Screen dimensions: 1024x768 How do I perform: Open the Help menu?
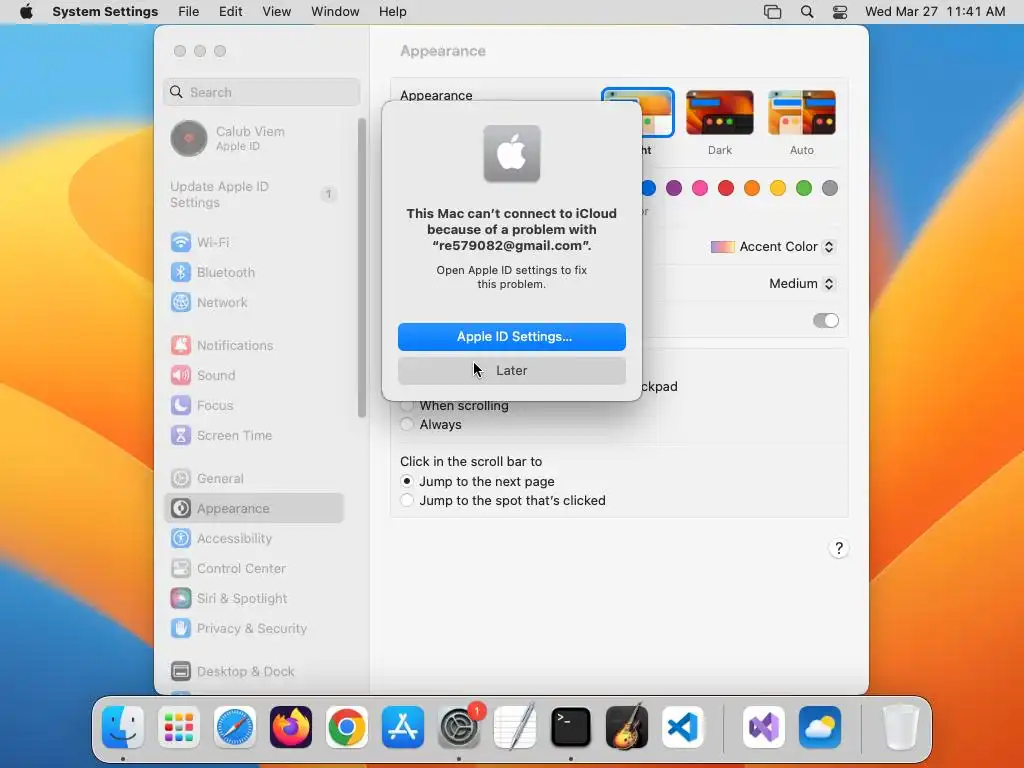tap(392, 12)
